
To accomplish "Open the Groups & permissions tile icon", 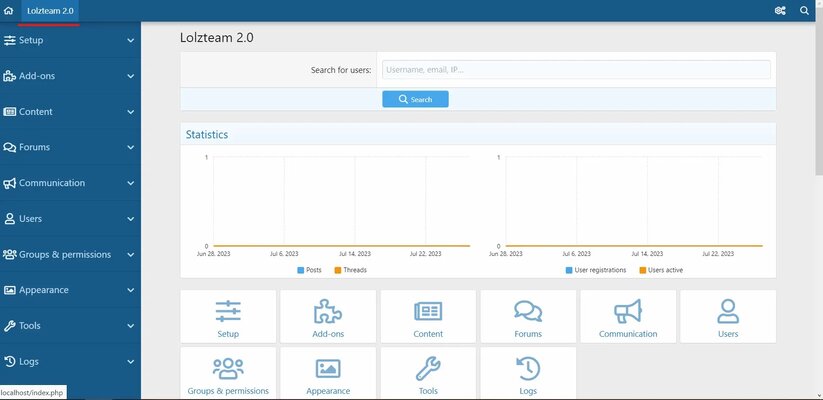I will pyautogui.click(x=228, y=369).
